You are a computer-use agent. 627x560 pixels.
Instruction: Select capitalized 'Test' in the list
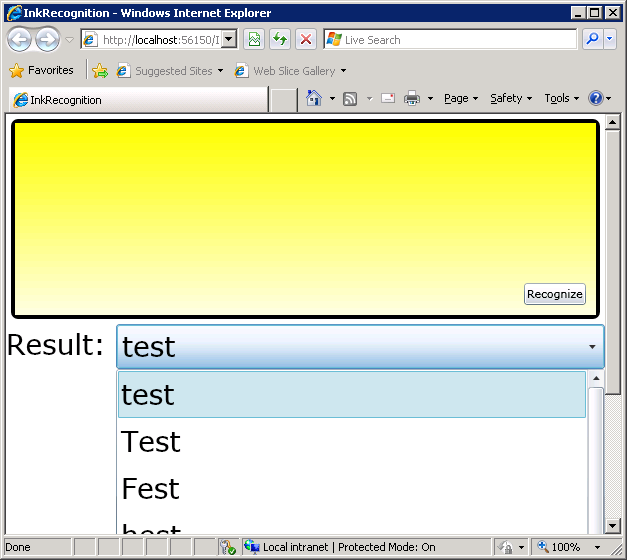click(352, 442)
